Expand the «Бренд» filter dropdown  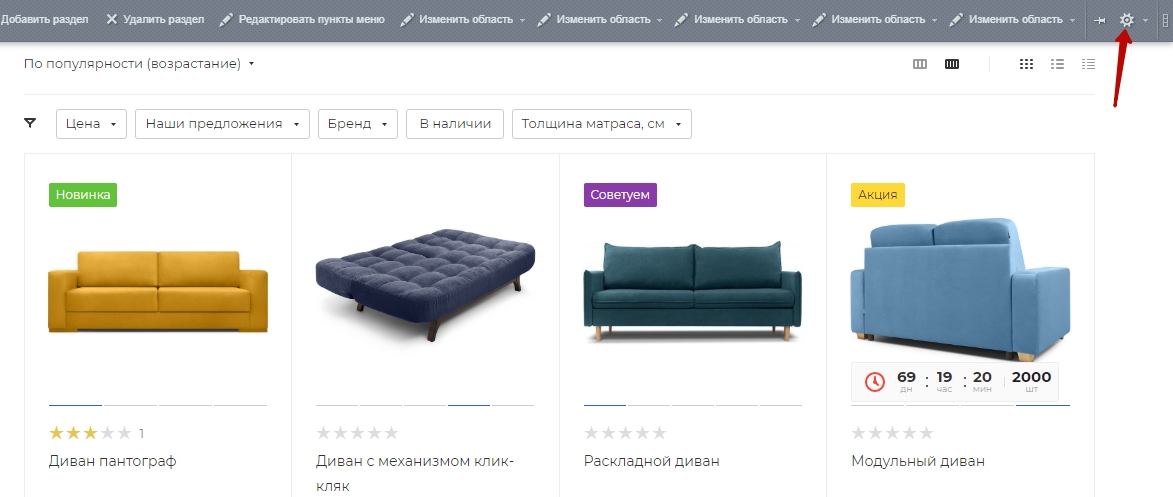(358, 124)
